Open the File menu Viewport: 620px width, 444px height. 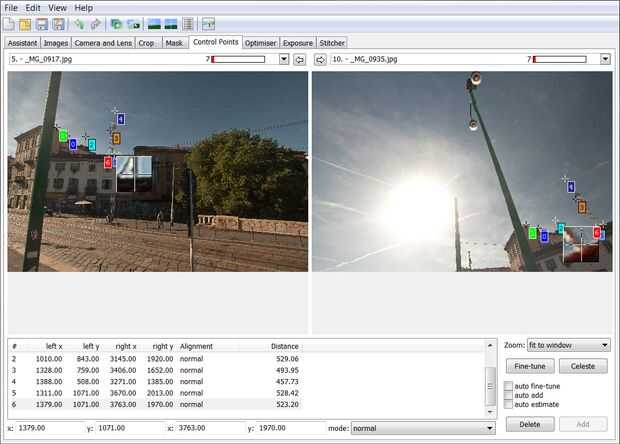[x=11, y=8]
